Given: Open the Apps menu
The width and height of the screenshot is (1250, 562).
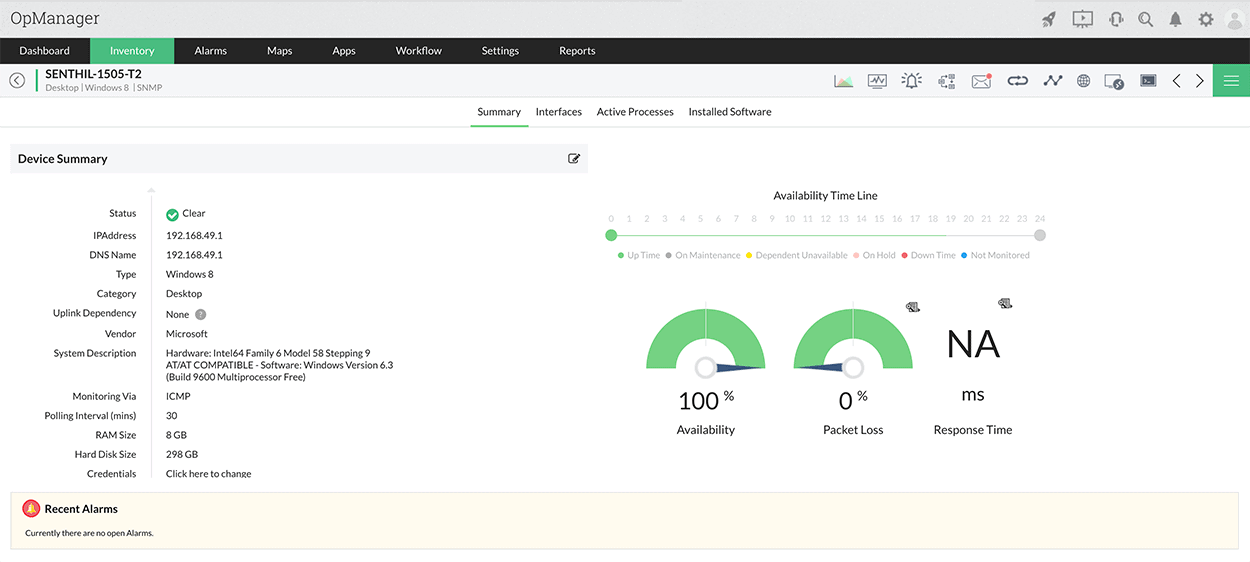Looking at the screenshot, I should (344, 51).
